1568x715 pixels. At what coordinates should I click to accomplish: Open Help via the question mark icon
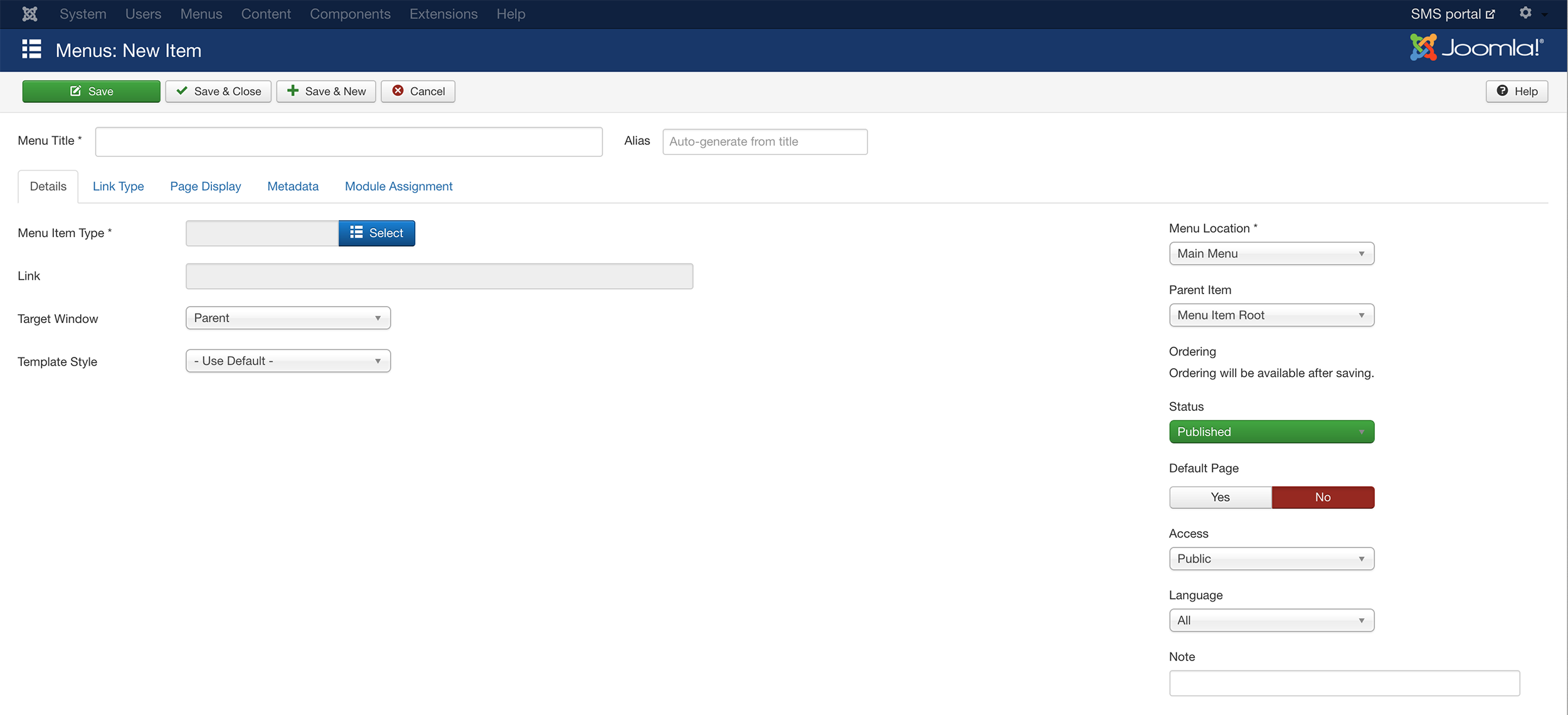1517,91
